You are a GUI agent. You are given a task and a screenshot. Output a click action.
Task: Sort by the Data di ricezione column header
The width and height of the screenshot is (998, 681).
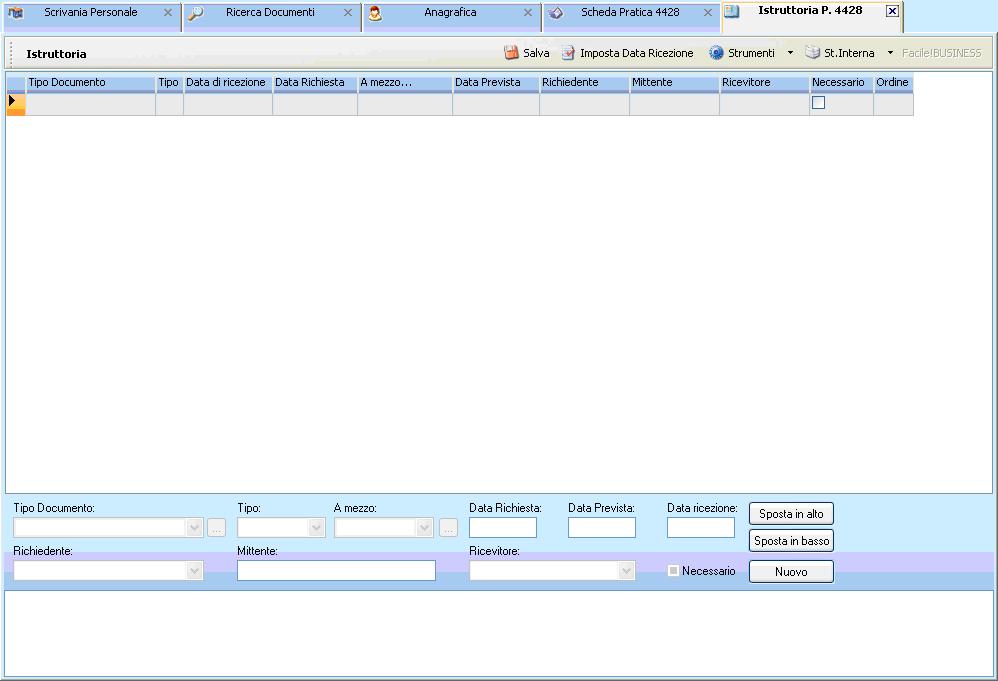tap(228, 83)
